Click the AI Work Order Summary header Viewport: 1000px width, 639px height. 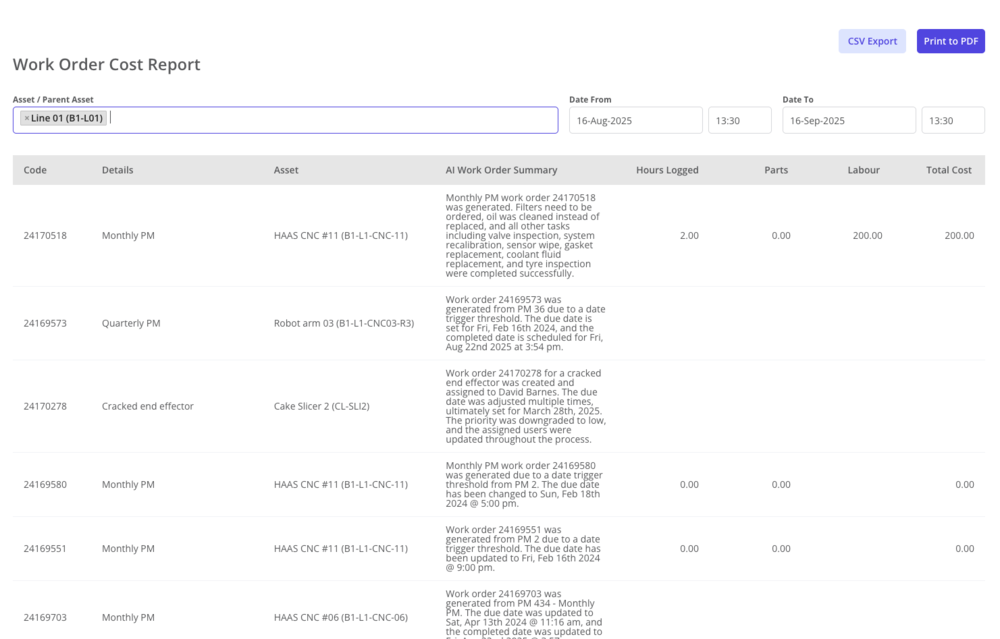501,170
